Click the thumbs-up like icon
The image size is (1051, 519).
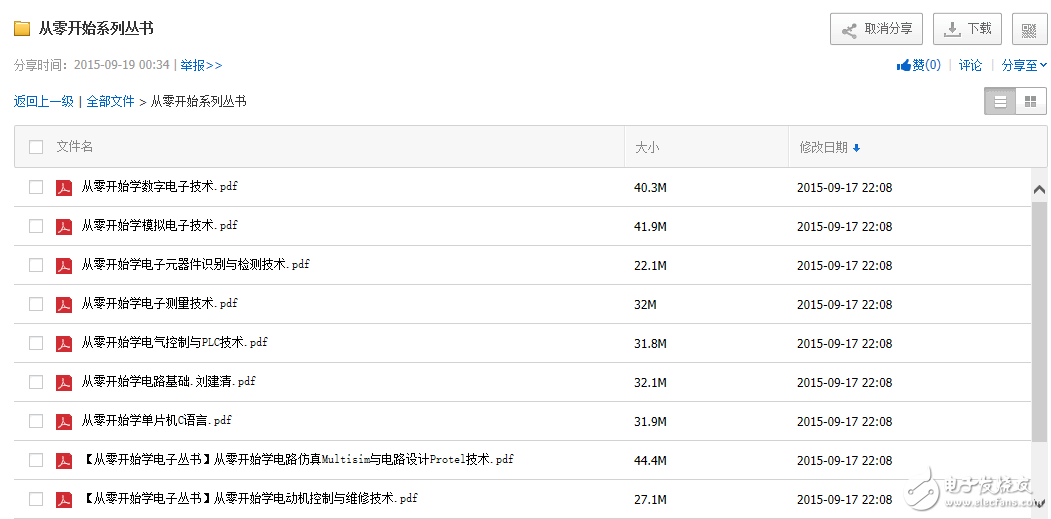pyautogui.click(x=904, y=65)
